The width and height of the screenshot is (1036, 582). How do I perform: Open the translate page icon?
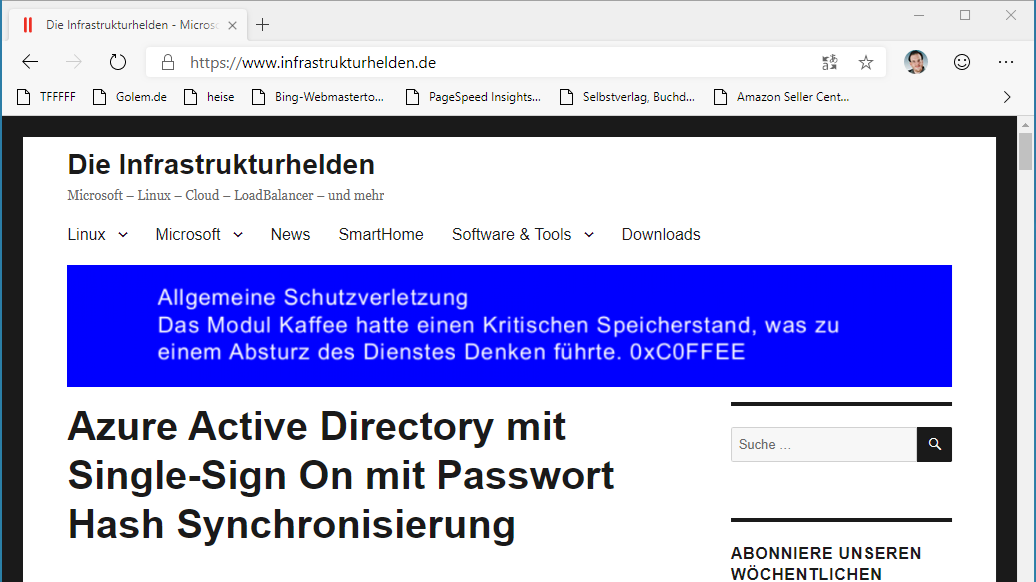pos(830,62)
